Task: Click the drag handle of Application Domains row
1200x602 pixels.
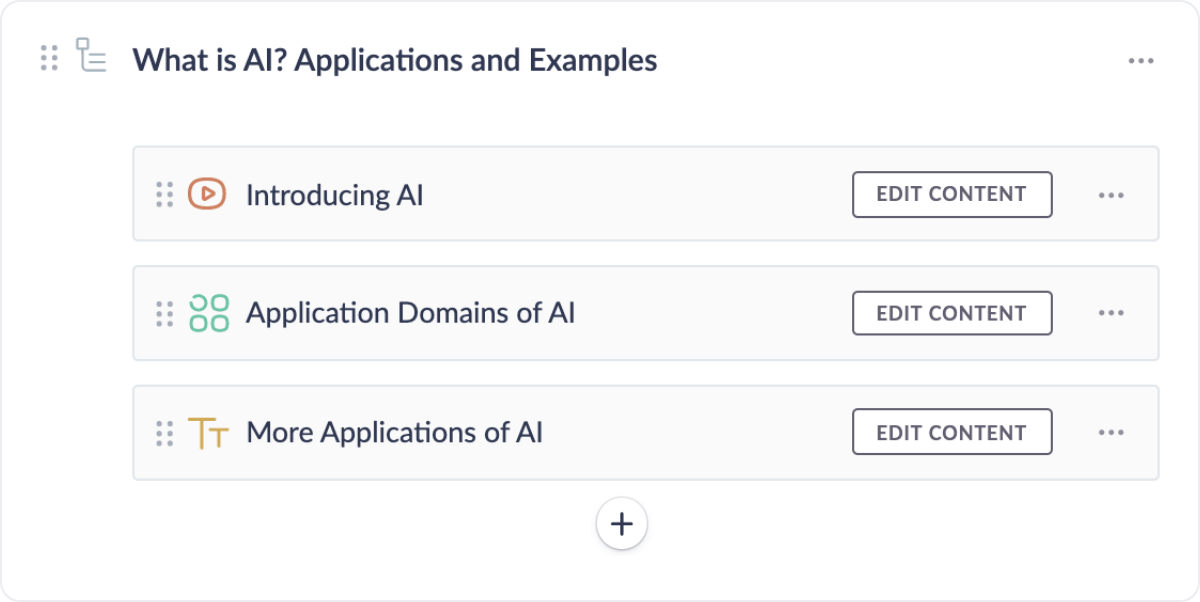Action: tap(165, 314)
